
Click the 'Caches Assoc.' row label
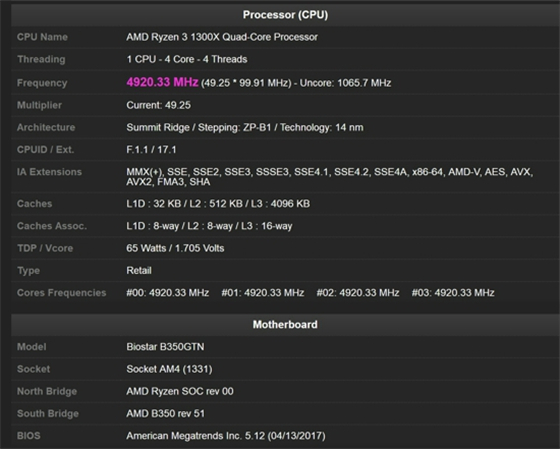coord(52,226)
